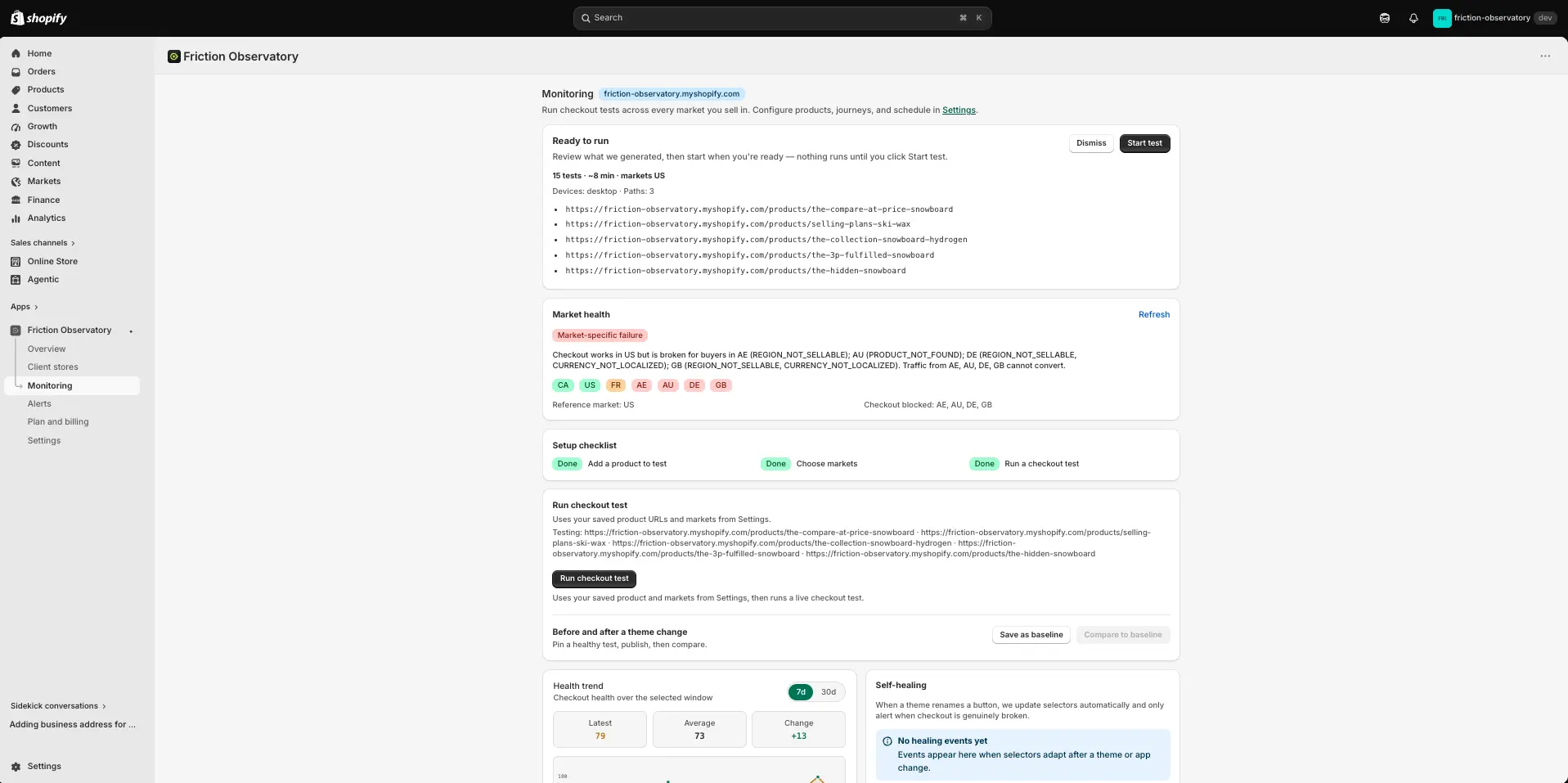Open Discounts via percent badge icon
Image resolution: width=1568 pixels, height=783 pixels.
tap(16, 145)
